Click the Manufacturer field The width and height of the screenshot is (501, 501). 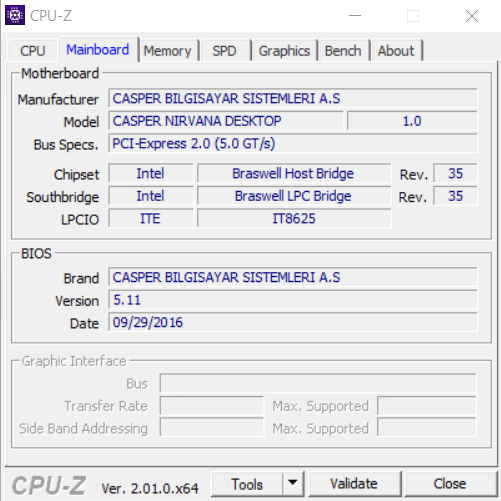[293, 98]
